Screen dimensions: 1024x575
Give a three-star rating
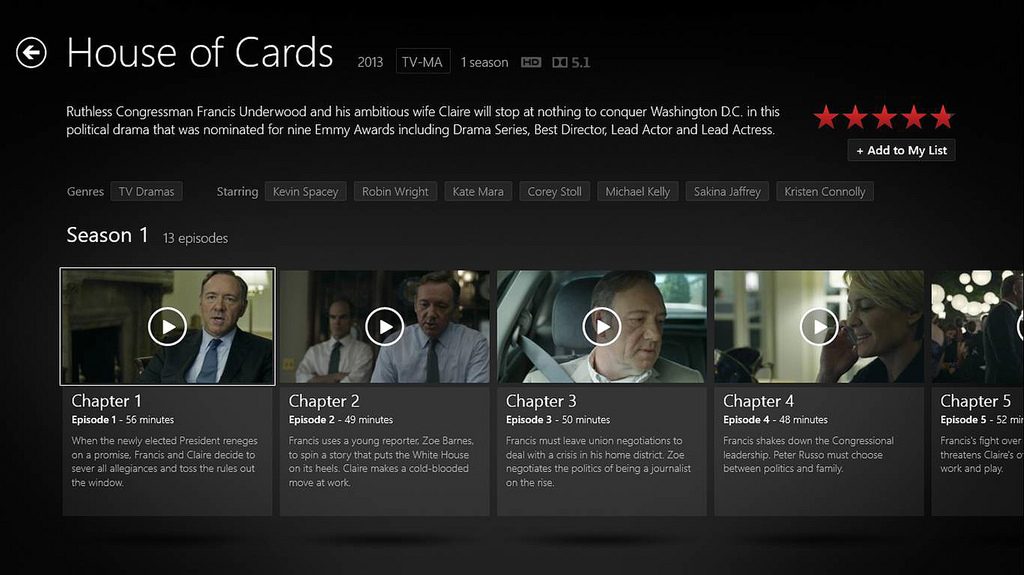point(884,117)
